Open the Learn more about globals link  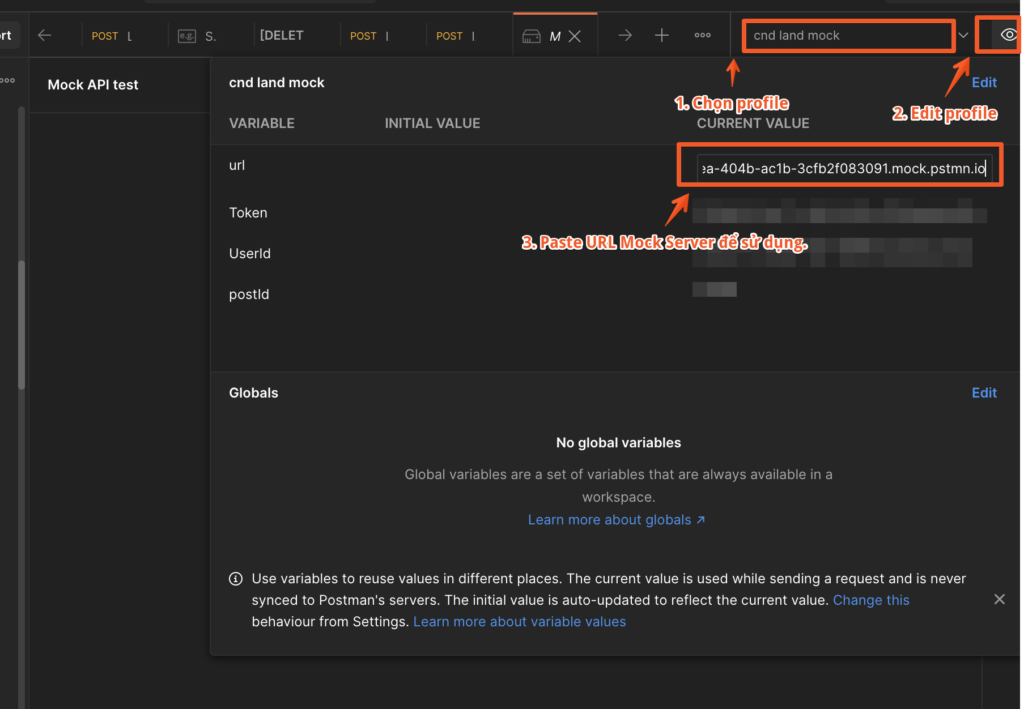pyautogui.click(x=616, y=519)
